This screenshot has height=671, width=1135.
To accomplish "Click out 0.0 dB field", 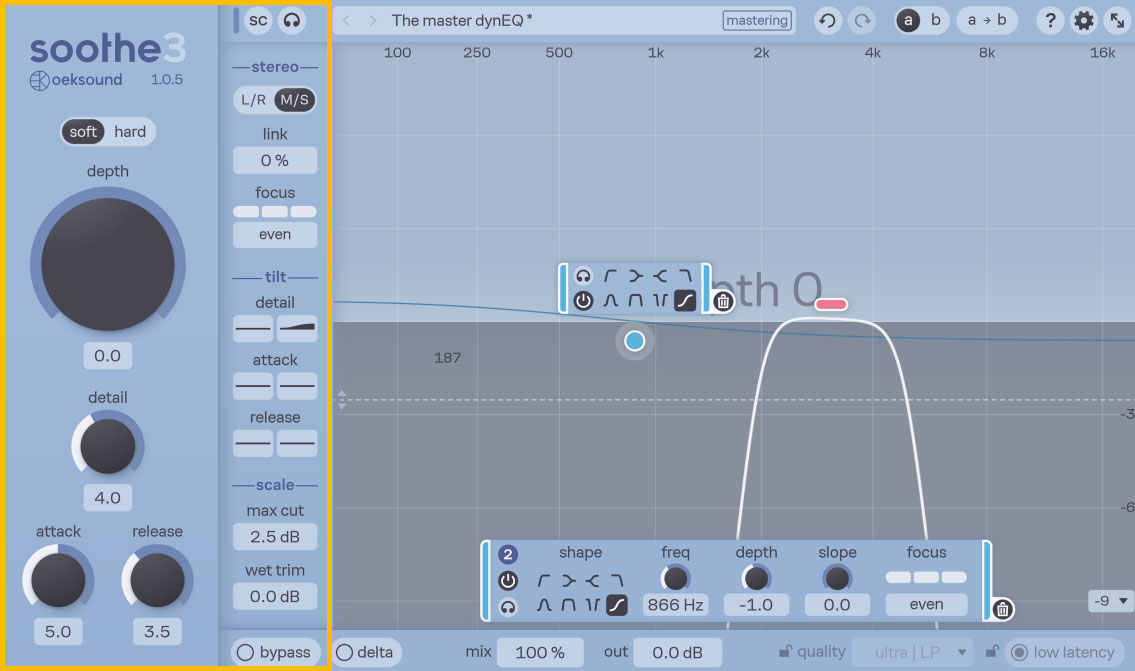I will [x=678, y=652].
